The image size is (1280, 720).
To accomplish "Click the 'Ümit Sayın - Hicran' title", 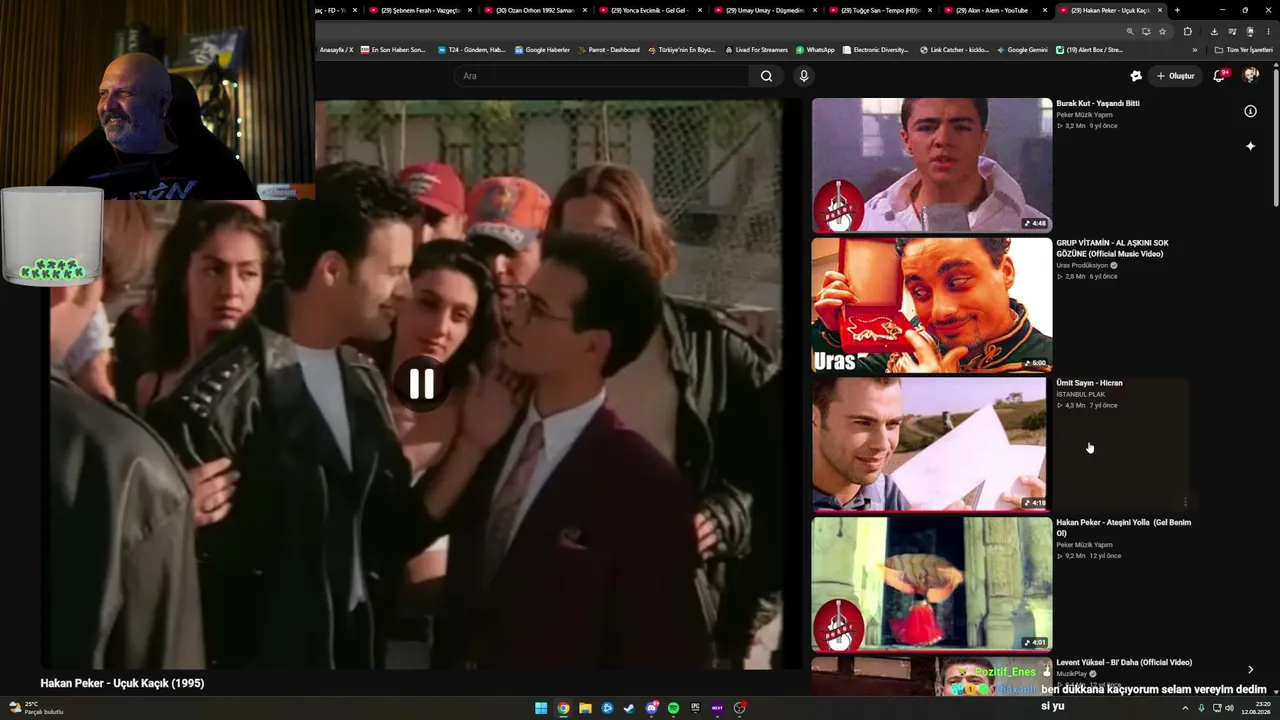I will (1089, 383).
